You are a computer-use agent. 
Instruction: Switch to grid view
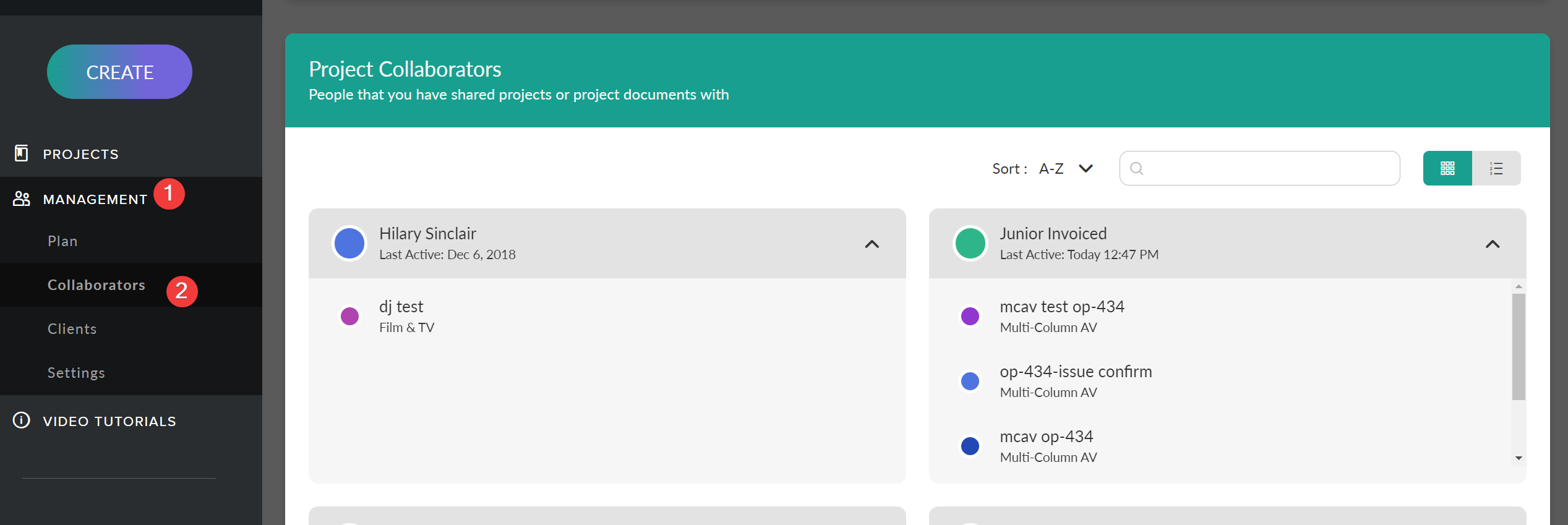pyautogui.click(x=1447, y=168)
